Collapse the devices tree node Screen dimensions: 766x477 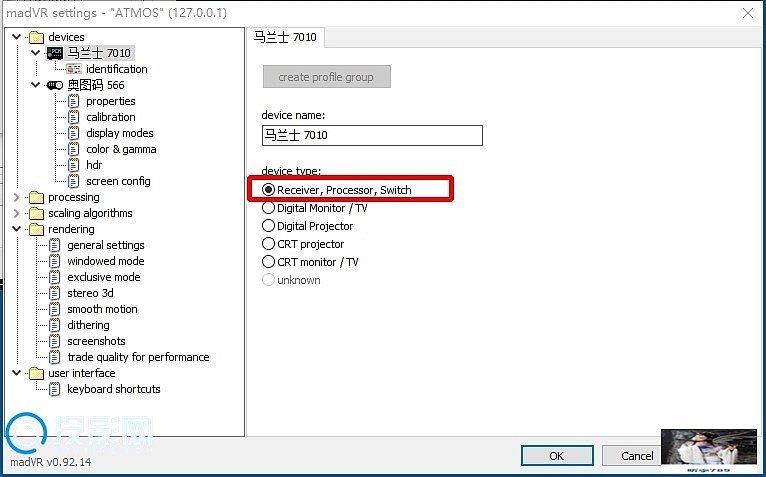point(17,37)
